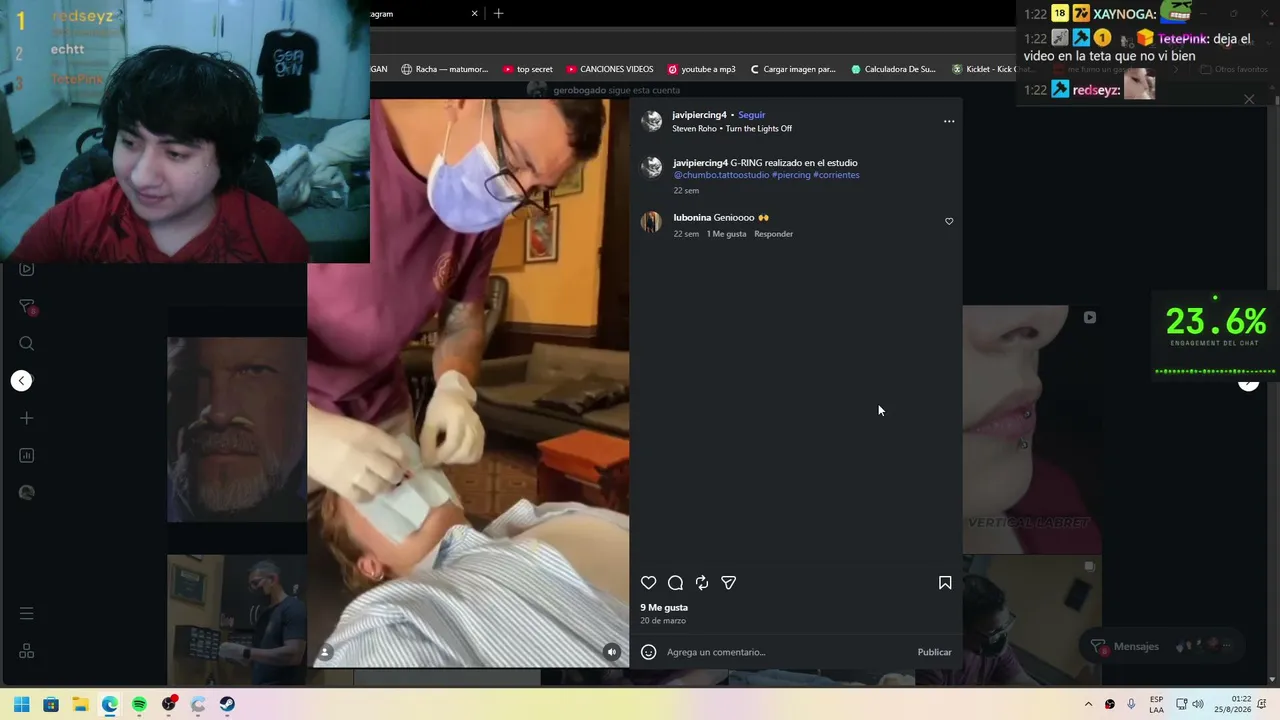Open the notification bell in the taskbar

coord(1264,704)
